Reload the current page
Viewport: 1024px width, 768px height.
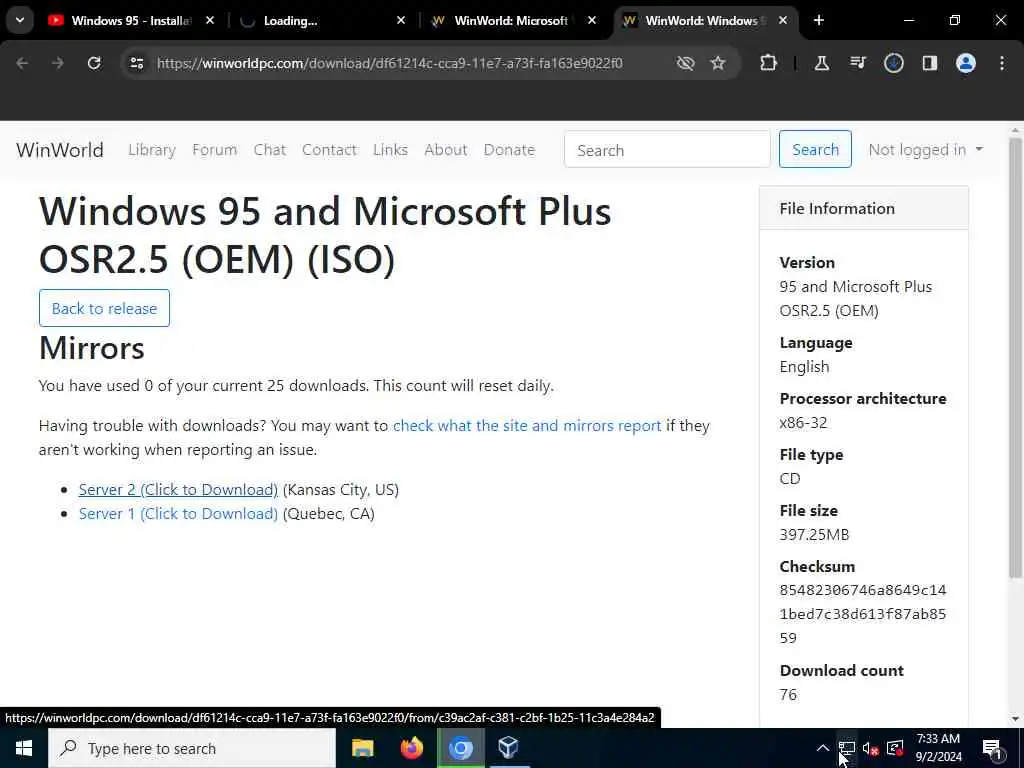[x=94, y=63]
